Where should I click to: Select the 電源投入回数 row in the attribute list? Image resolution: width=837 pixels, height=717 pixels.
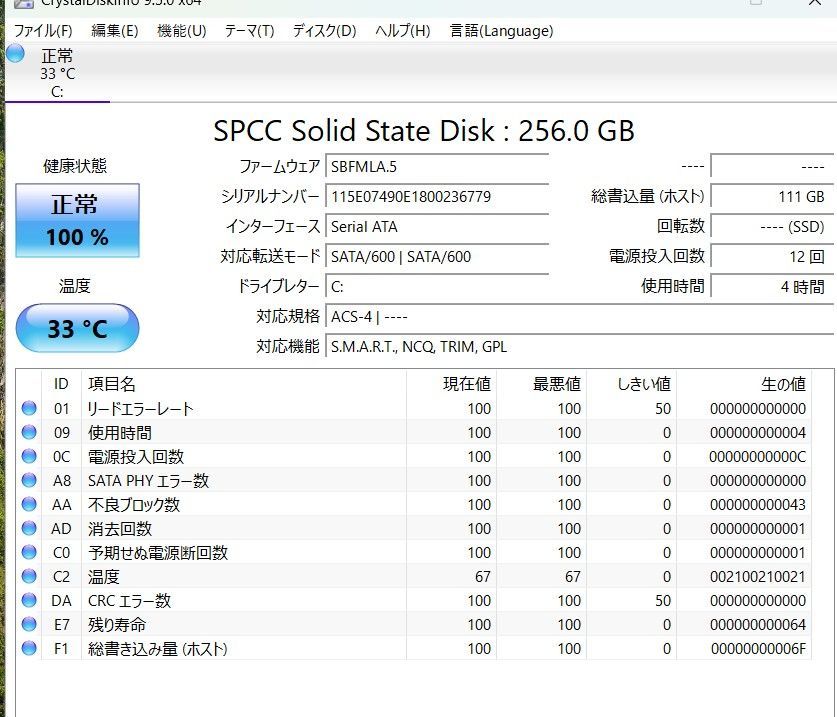tap(414, 456)
